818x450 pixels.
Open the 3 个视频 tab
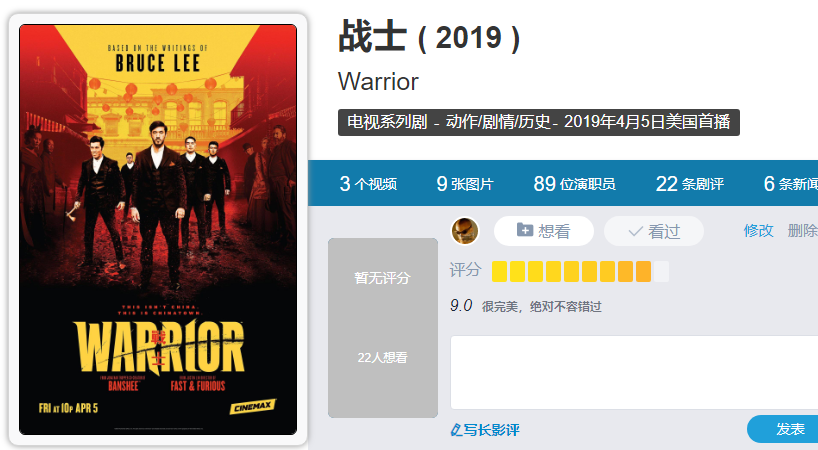[368, 184]
